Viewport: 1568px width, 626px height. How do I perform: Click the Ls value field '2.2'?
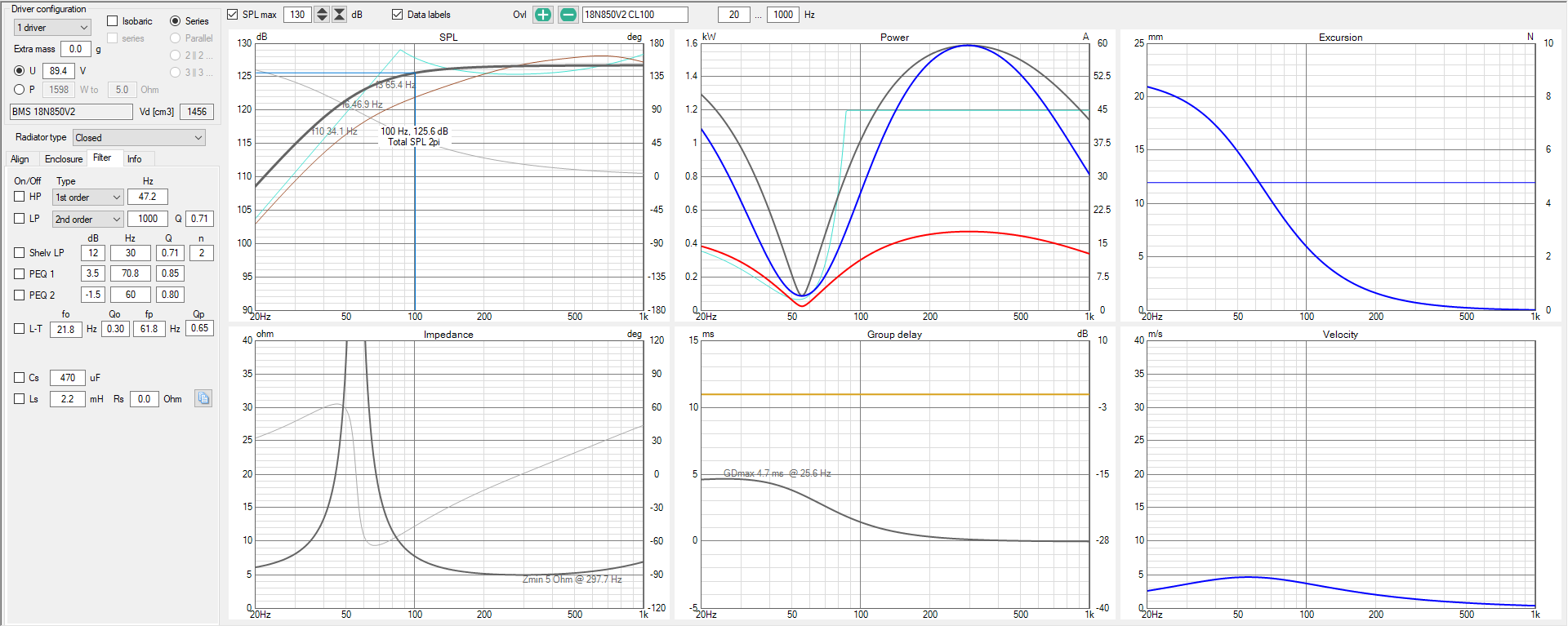68,399
